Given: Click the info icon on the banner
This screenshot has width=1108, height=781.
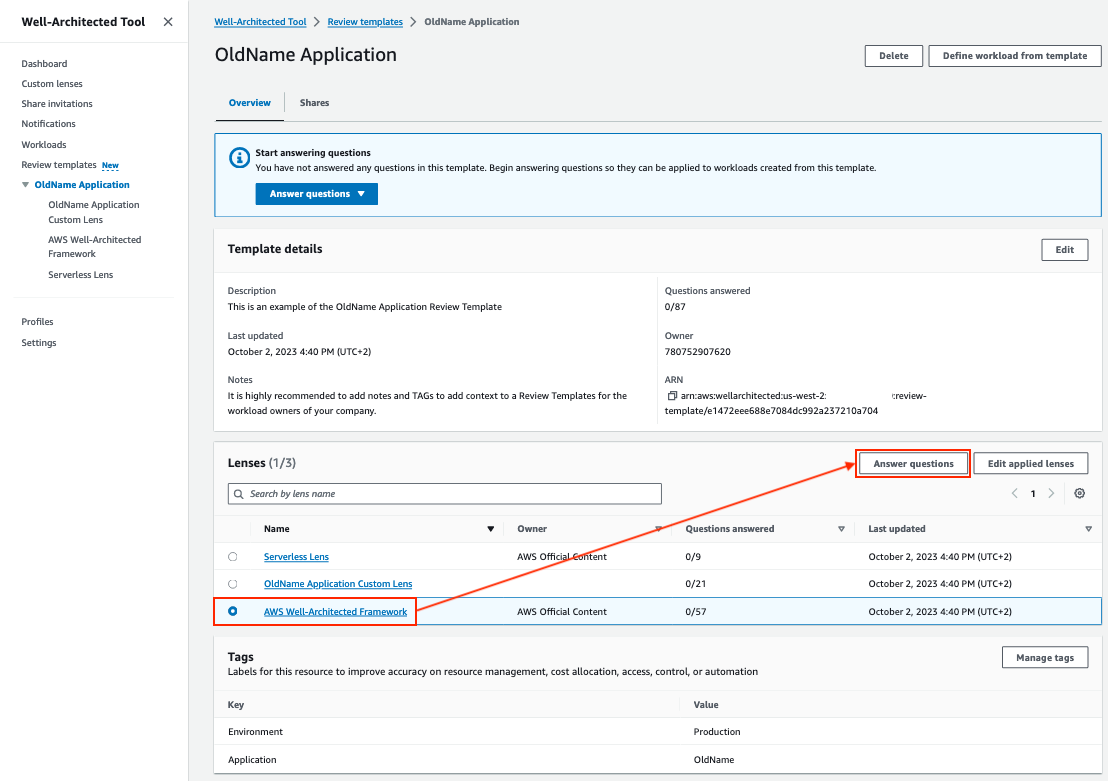Looking at the screenshot, I should [x=238, y=157].
